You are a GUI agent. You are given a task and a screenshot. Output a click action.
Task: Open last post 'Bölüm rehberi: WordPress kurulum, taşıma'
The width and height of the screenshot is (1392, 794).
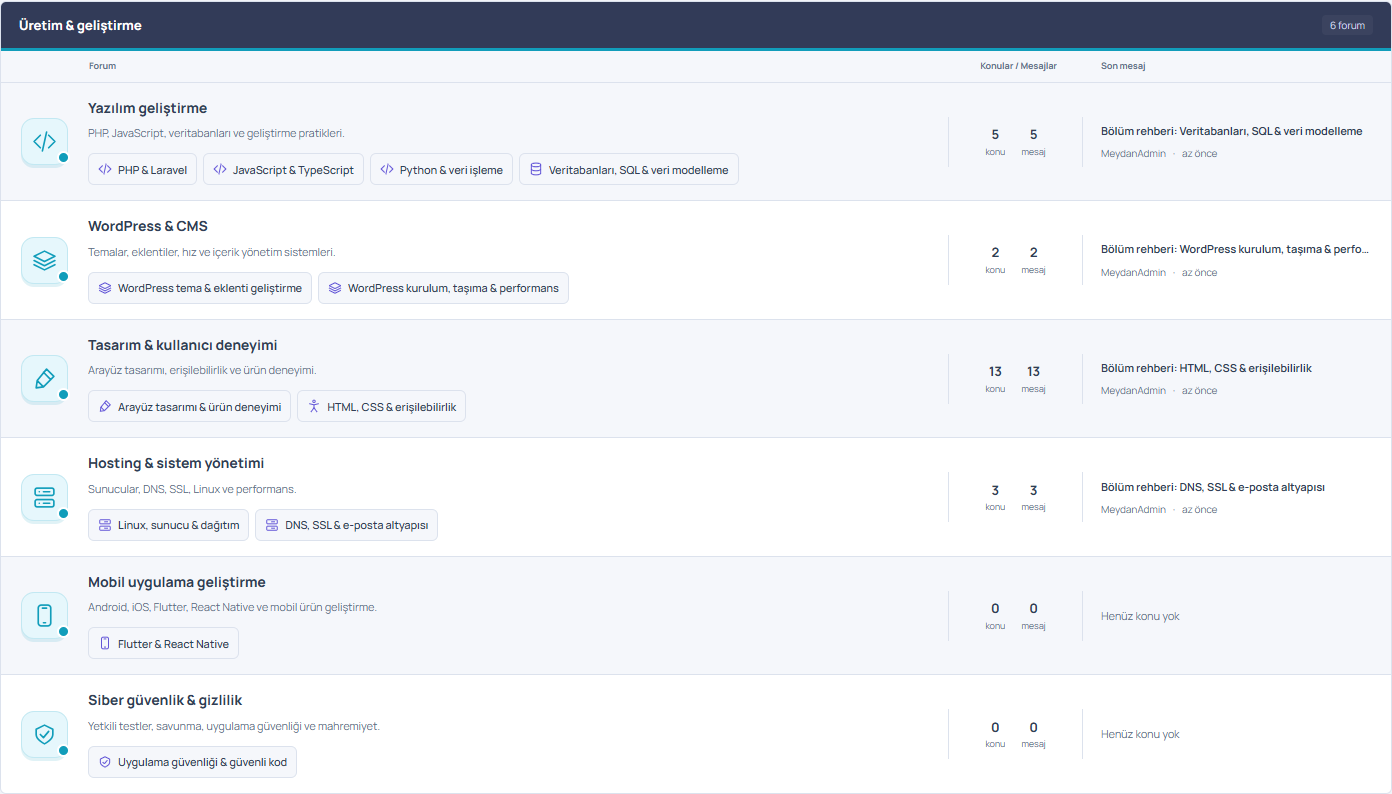1235,249
